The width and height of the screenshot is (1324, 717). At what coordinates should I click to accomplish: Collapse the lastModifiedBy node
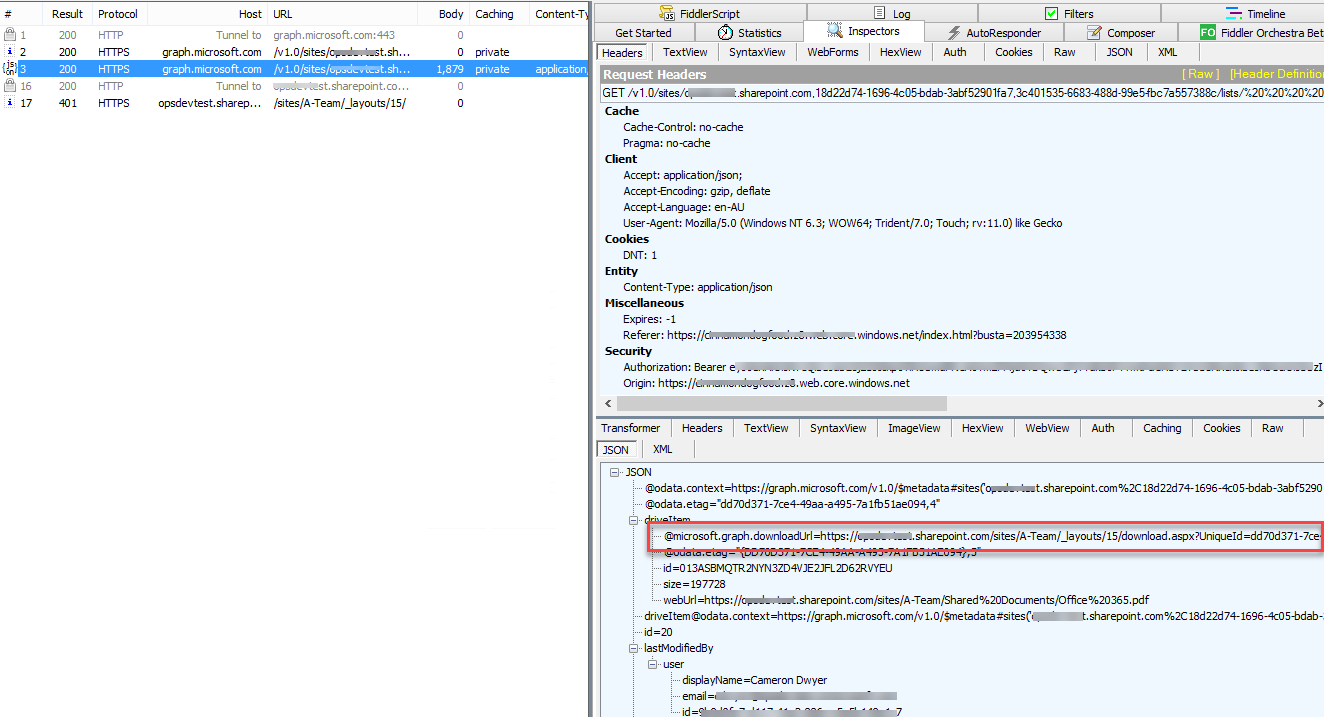click(x=634, y=648)
